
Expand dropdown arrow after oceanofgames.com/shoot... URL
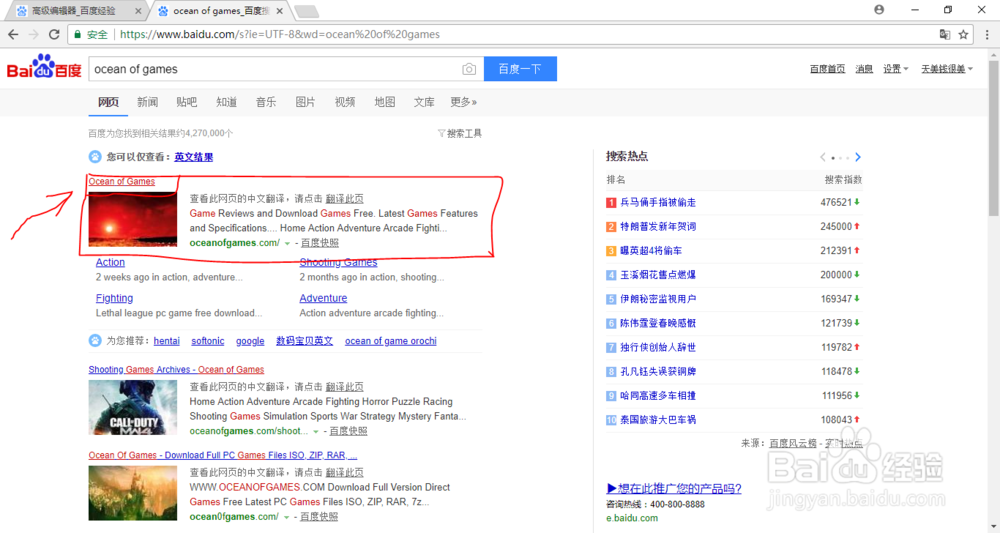[316, 432]
